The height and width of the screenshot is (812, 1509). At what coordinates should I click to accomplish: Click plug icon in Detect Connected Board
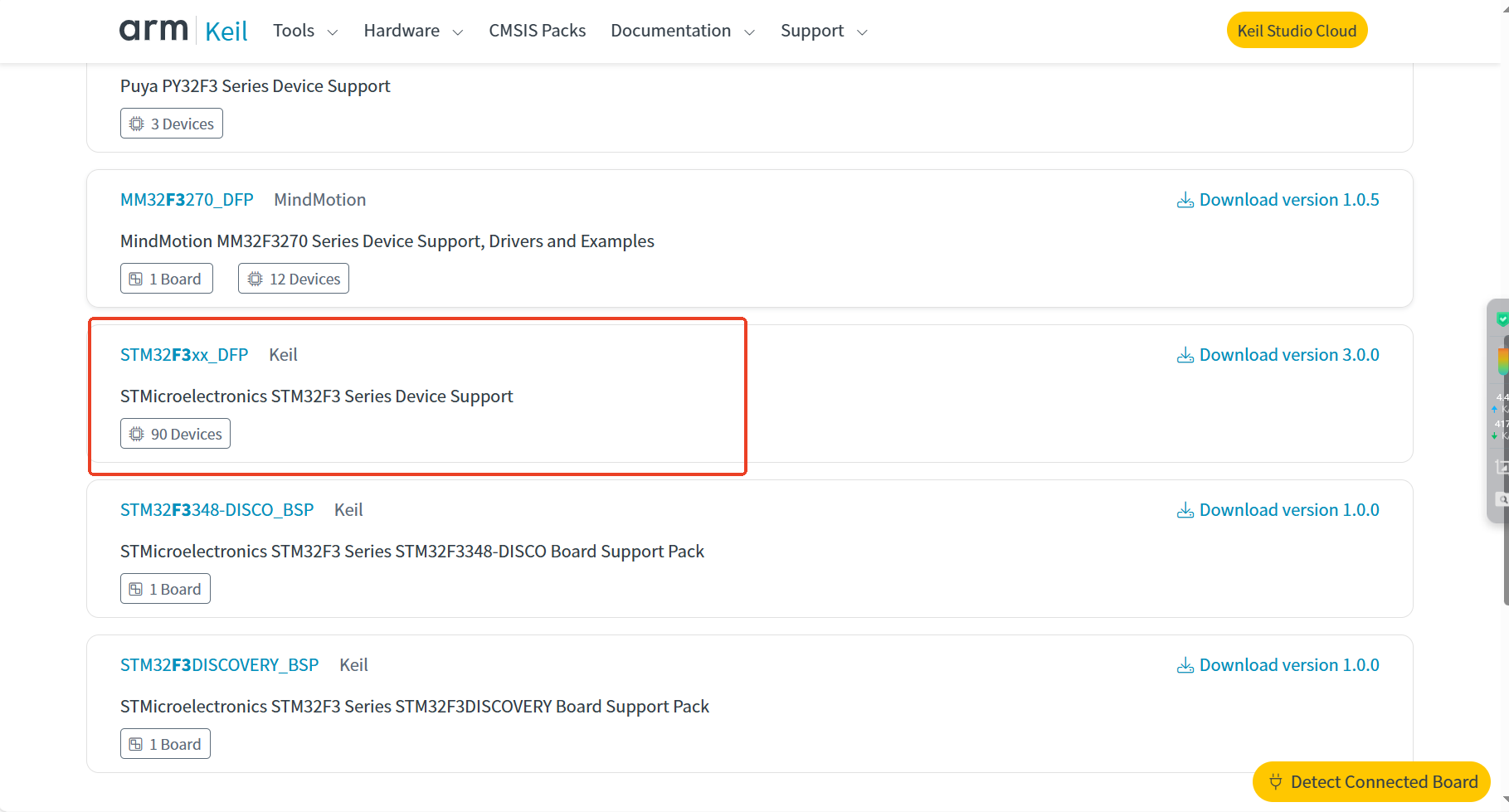1276,781
